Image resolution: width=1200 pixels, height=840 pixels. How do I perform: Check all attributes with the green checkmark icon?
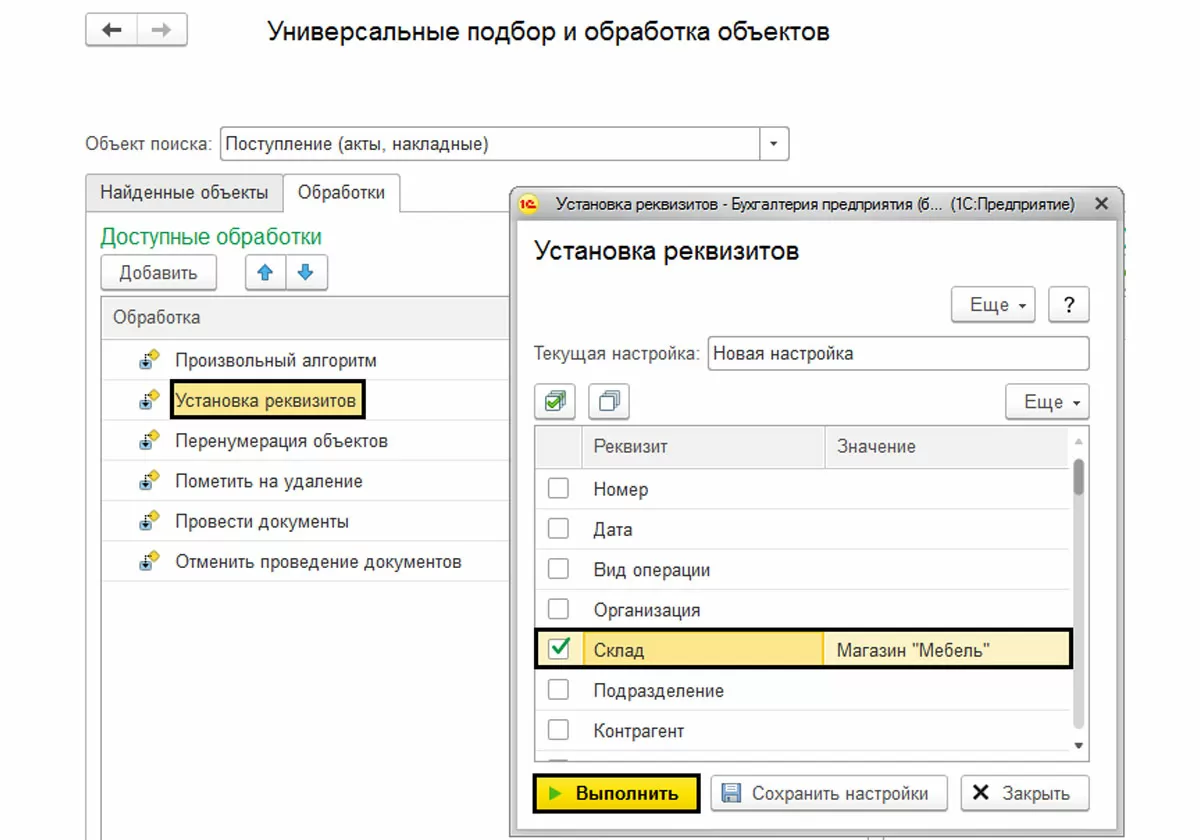[555, 402]
